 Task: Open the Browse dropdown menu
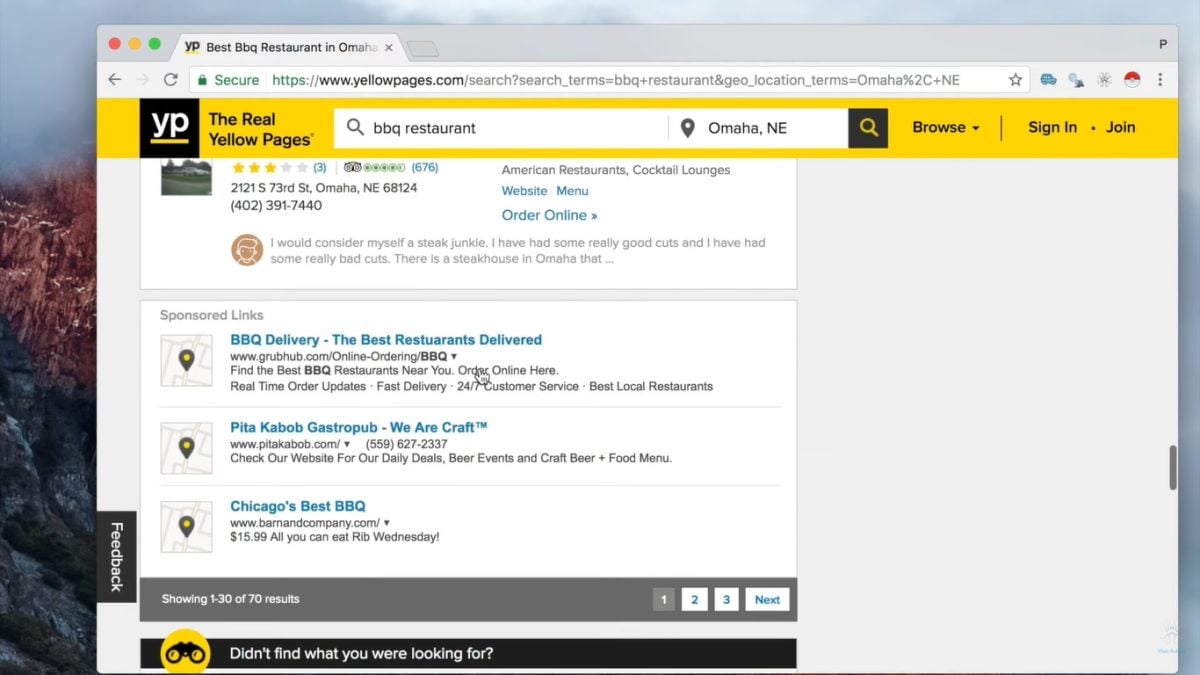point(945,128)
